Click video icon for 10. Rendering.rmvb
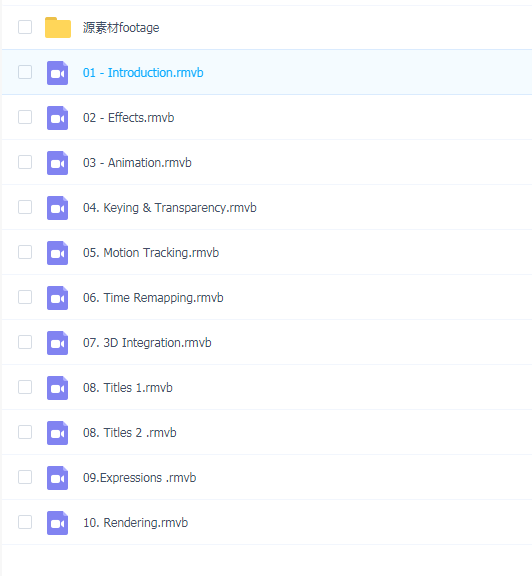The width and height of the screenshot is (532, 576). point(57,523)
